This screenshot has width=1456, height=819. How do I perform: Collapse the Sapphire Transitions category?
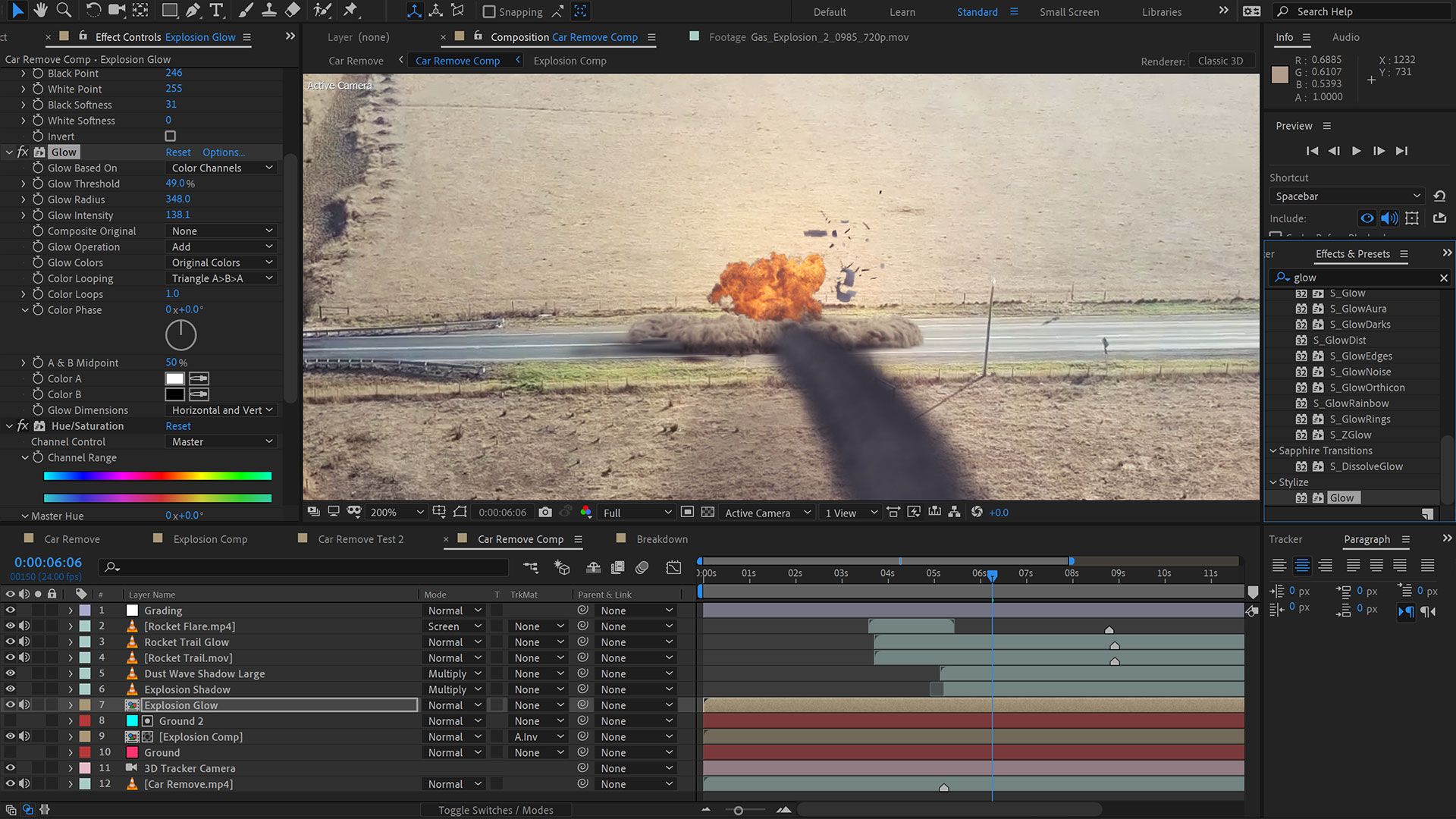[x=1273, y=450]
